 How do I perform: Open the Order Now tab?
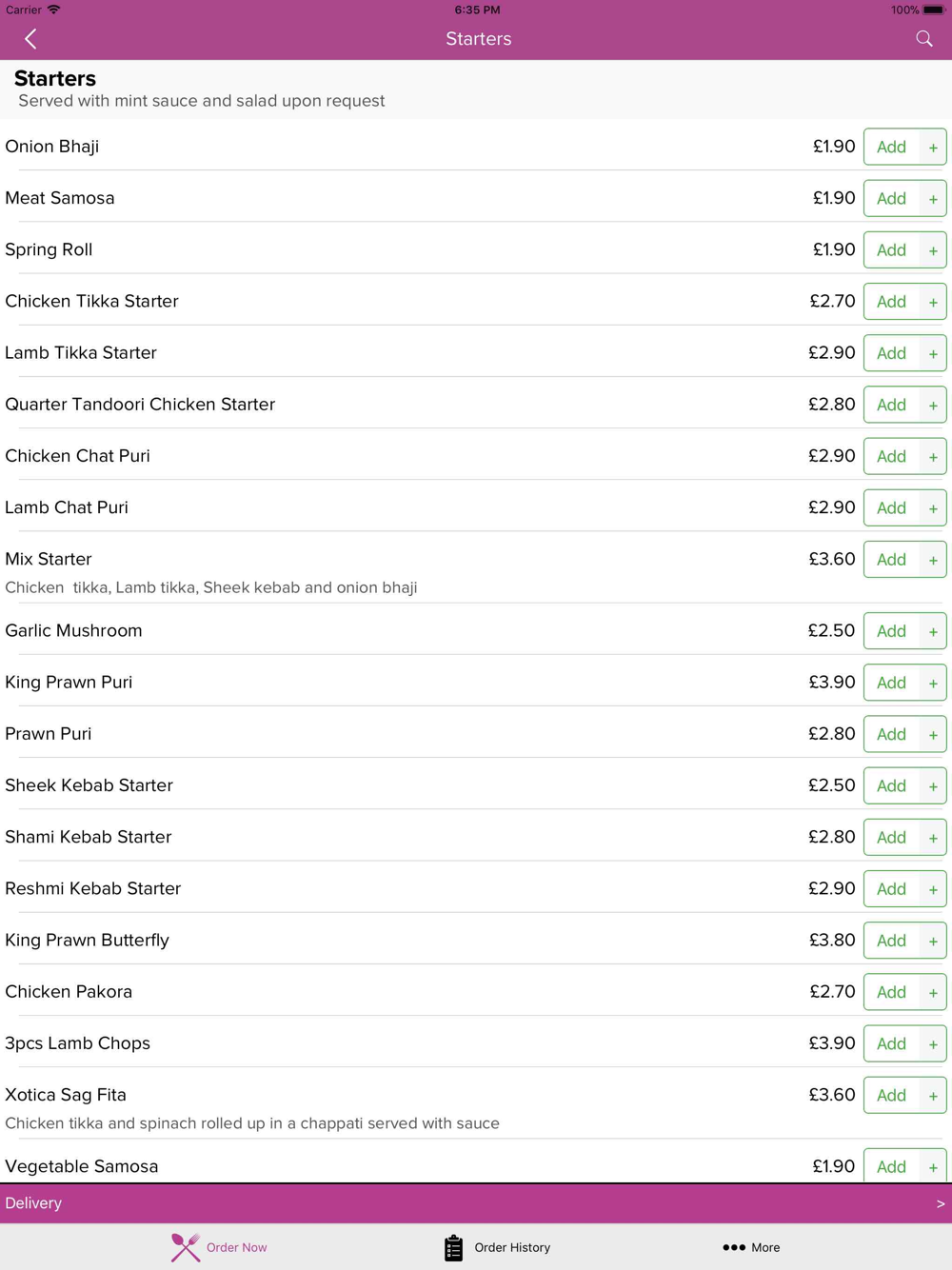coord(219,1247)
